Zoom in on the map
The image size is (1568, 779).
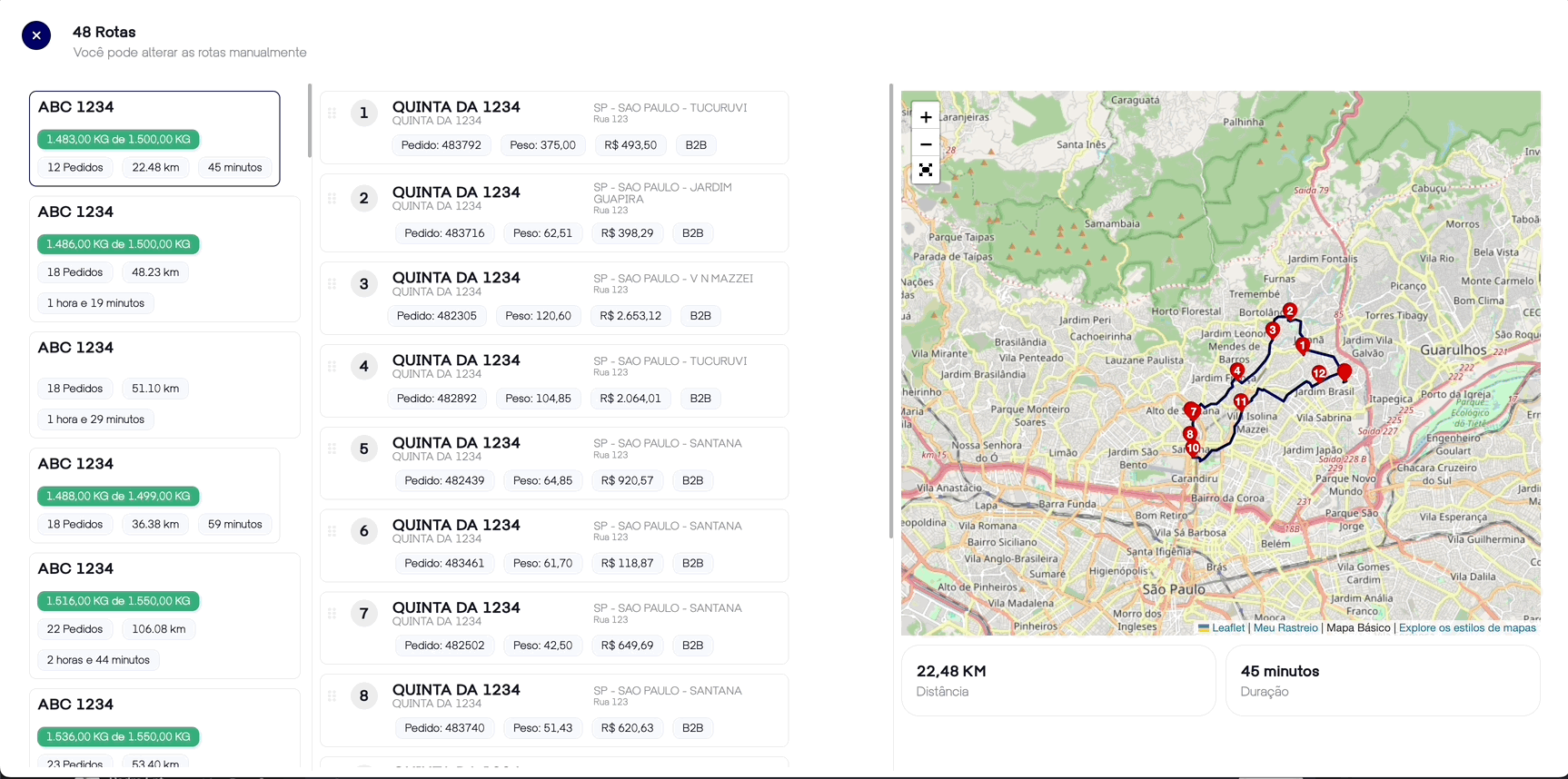point(925,117)
